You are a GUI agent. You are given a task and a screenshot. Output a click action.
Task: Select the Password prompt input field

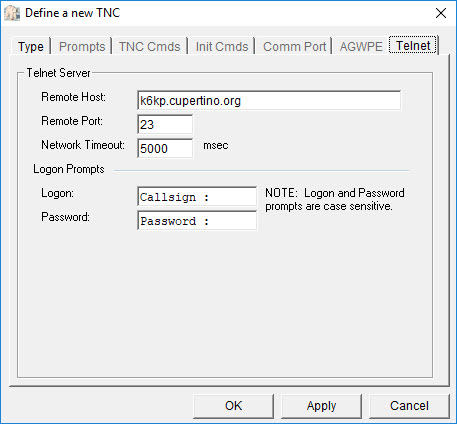[197, 220]
